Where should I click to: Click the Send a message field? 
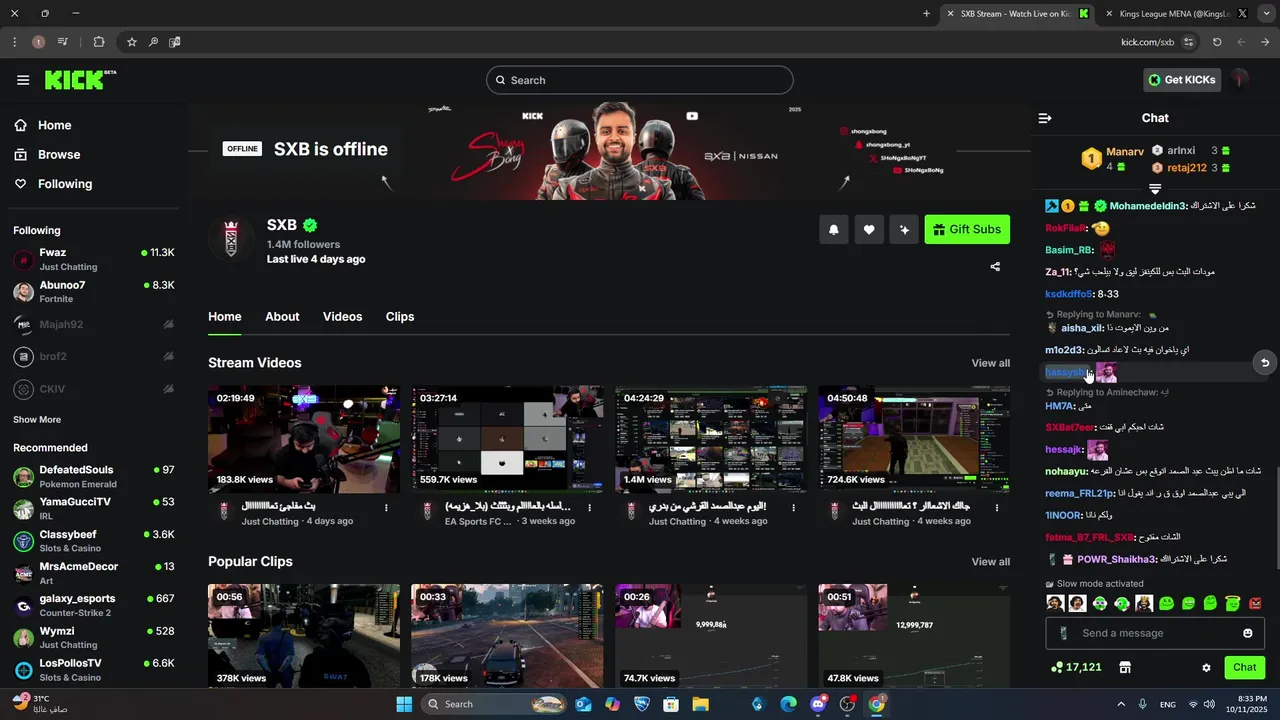(1155, 633)
